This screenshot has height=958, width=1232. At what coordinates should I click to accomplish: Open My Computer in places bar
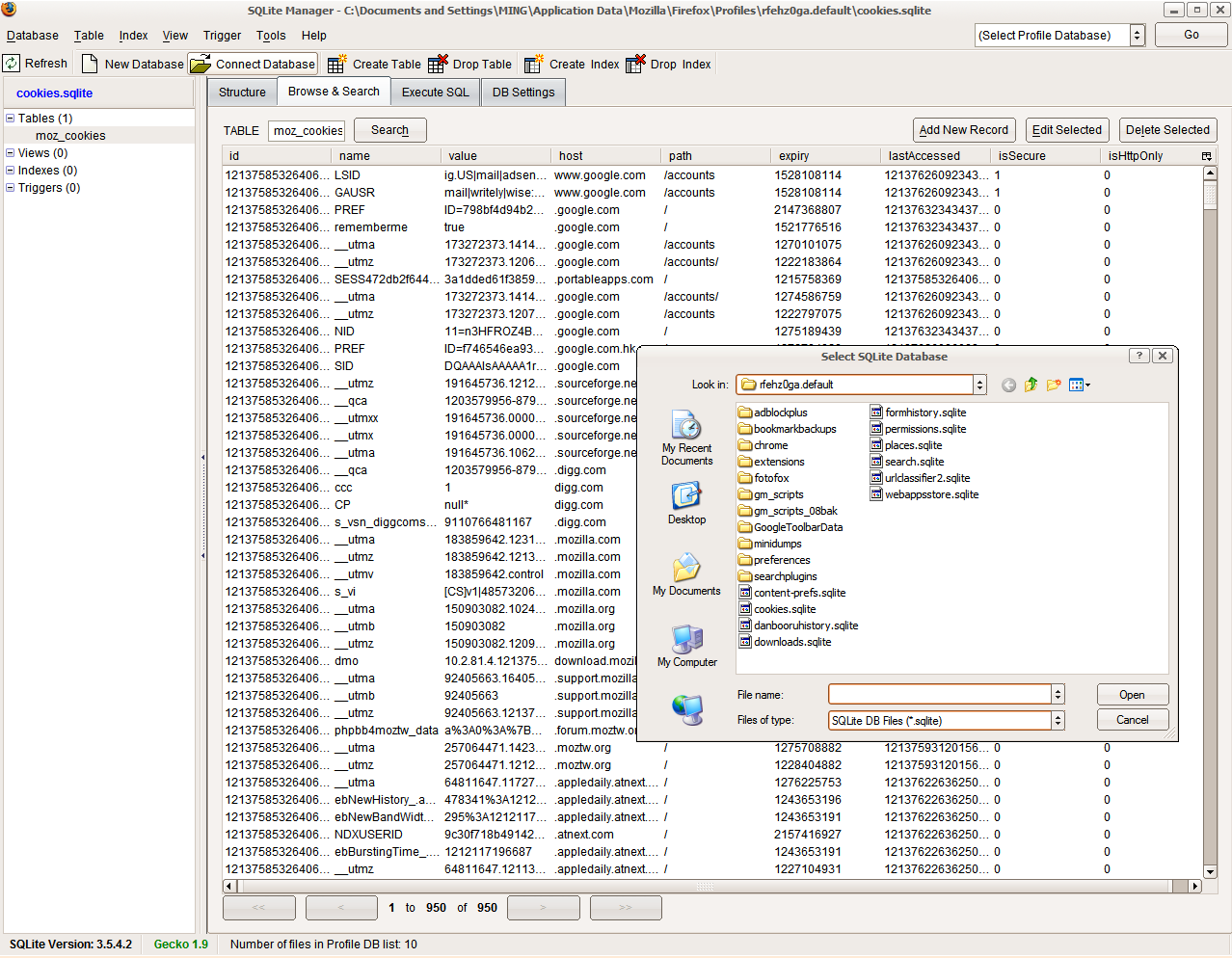(686, 646)
